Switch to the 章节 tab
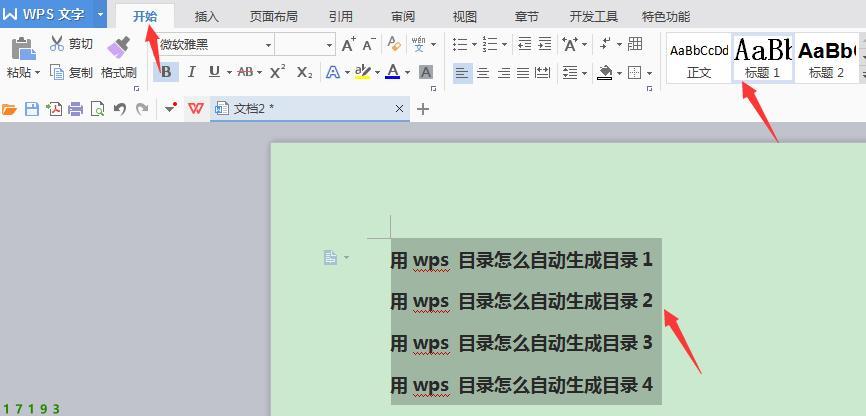 tap(526, 17)
